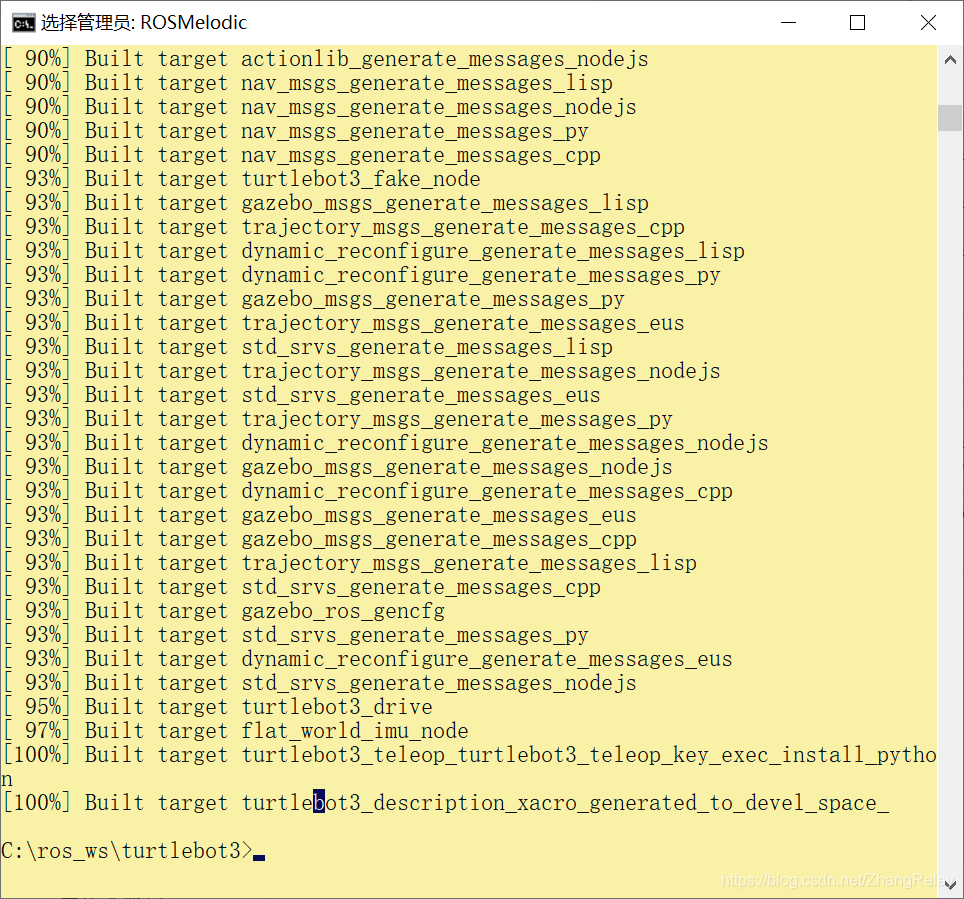964x899 pixels.
Task: Click 'turtlebot3_description_xacro_generated_to_devel_space_' text
Action: point(564,803)
